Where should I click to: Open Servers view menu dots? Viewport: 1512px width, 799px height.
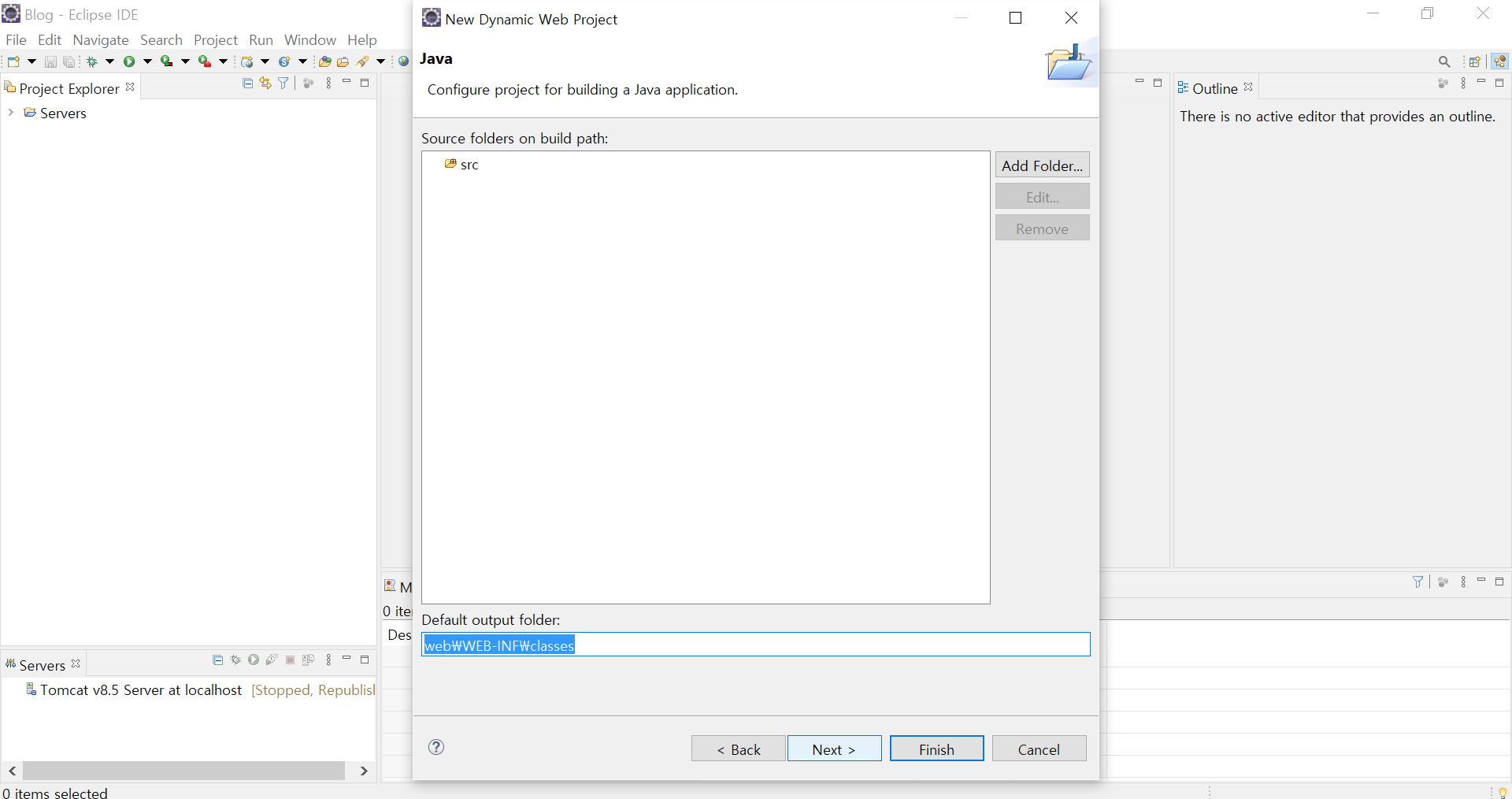[x=328, y=660]
